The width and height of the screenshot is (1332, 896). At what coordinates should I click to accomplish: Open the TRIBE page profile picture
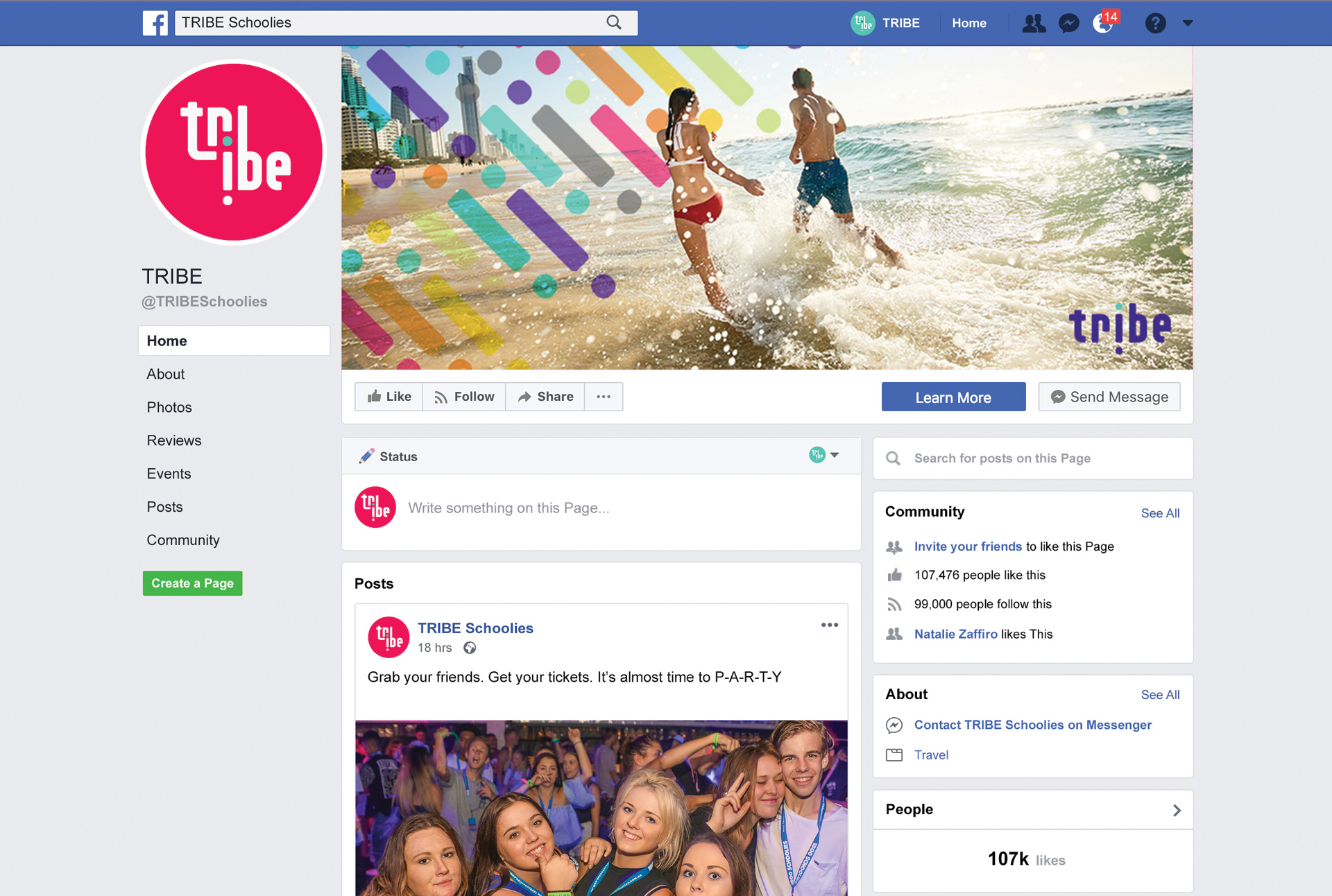tap(234, 153)
